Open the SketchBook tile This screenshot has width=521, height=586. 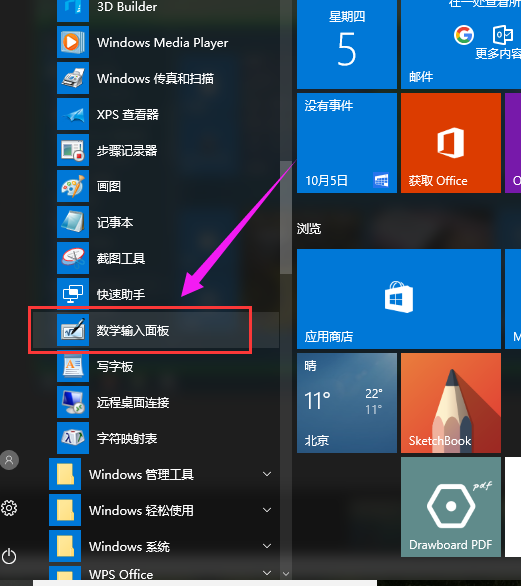click(451, 403)
